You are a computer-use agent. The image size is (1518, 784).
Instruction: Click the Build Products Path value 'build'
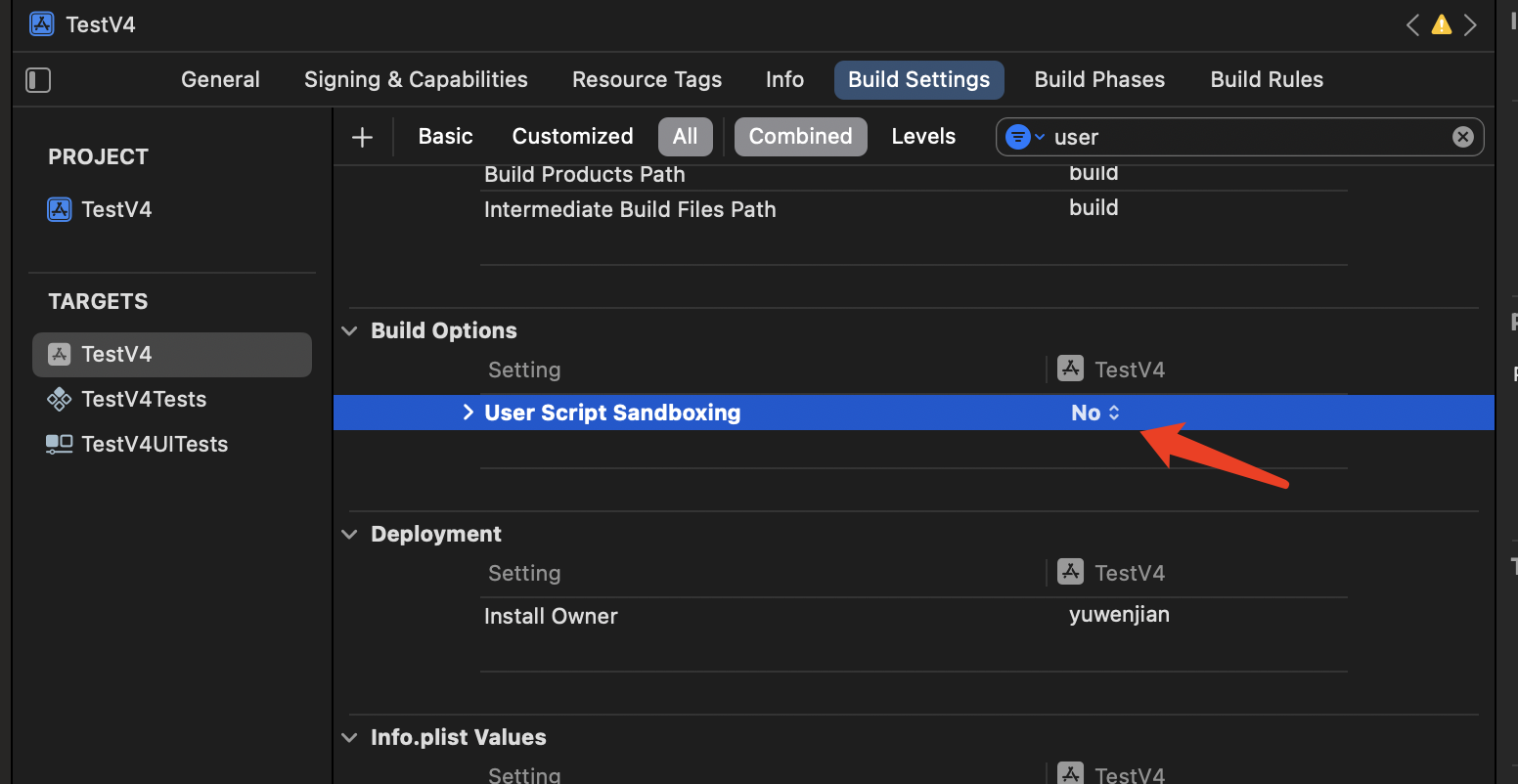[x=1094, y=174]
